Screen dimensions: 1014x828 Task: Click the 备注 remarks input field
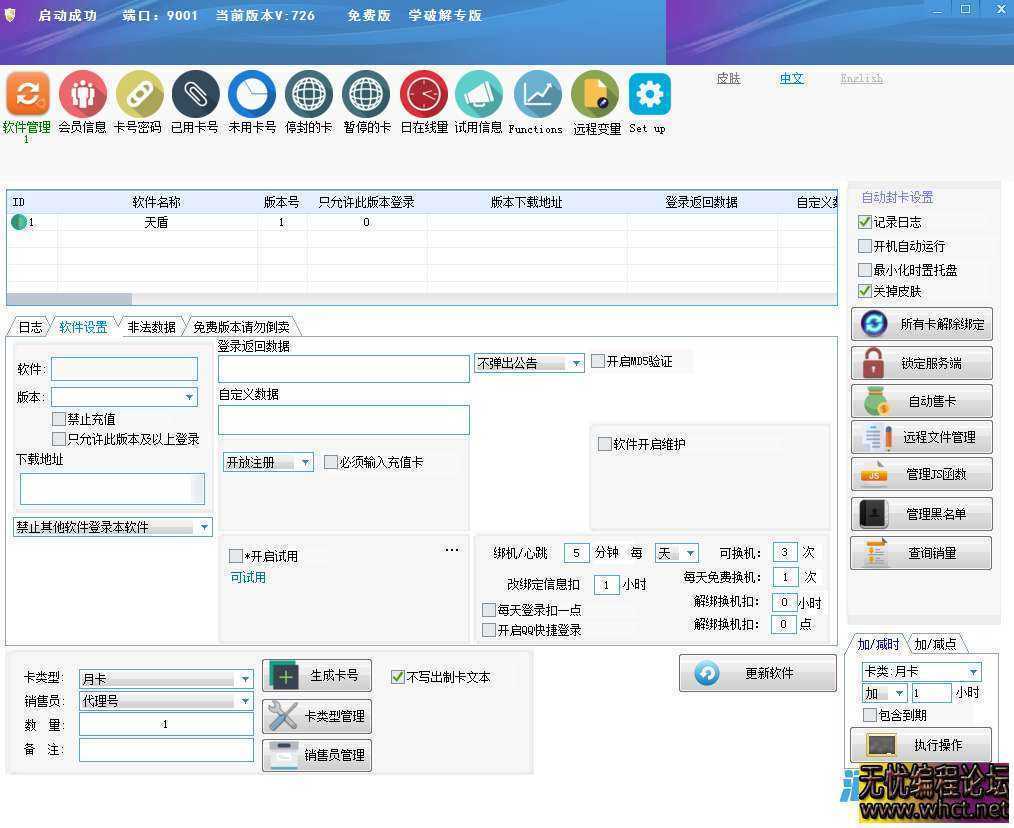165,749
